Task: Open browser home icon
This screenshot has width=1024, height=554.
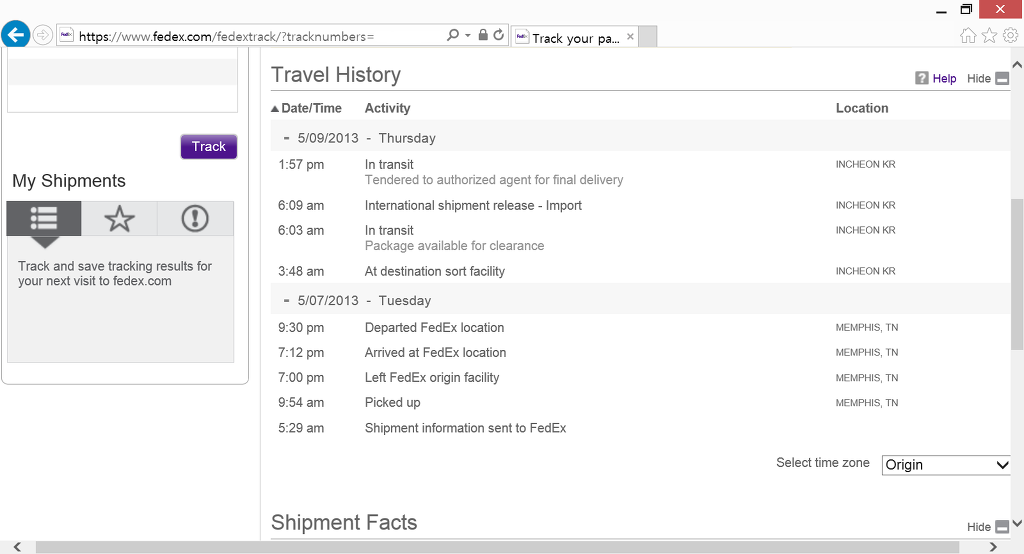Action: (967, 36)
